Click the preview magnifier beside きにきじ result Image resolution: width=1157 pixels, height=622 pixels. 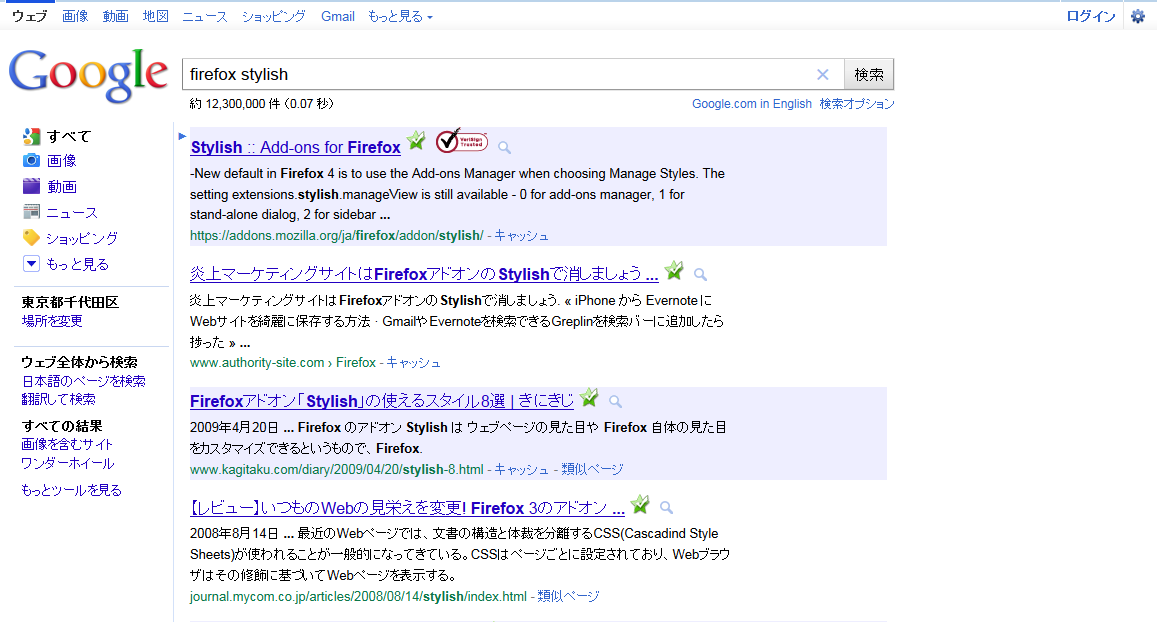click(615, 401)
